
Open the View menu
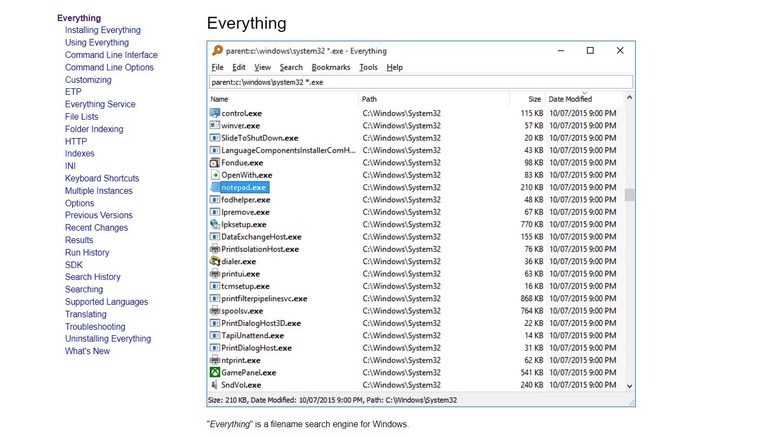[263, 67]
